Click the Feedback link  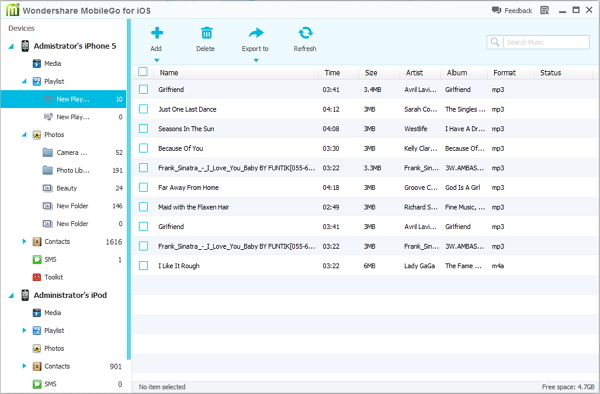tap(518, 11)
